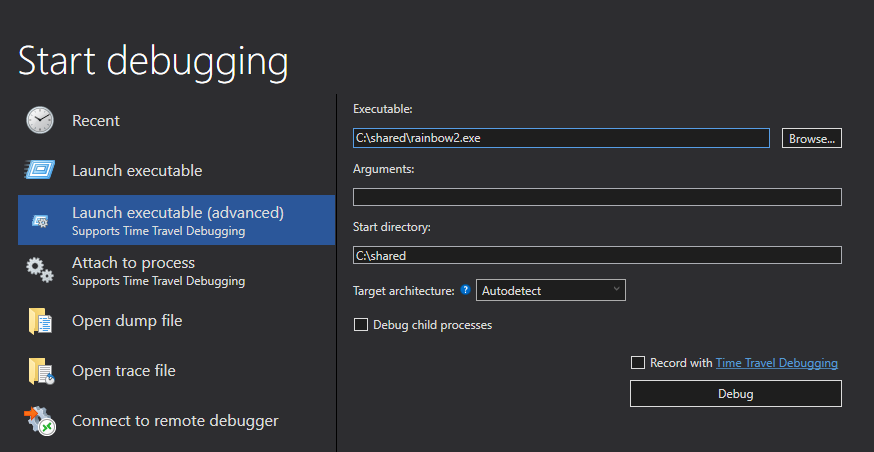Click the Connect to remote debugger icon
The image size is (874, 452).
tap(40, 422)
